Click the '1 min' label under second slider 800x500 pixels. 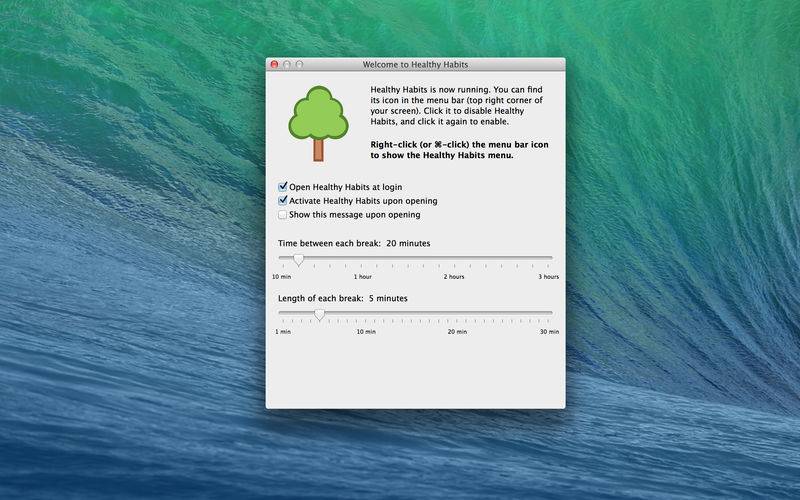(x=283, y=332)
